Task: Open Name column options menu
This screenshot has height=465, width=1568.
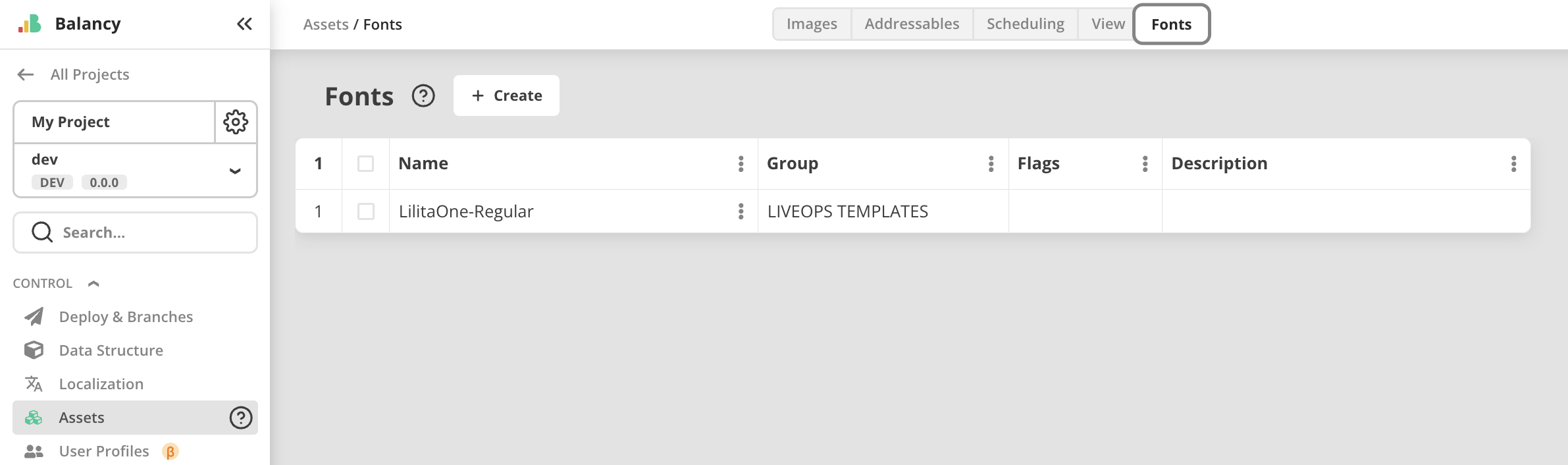Action: pos(741,164)
